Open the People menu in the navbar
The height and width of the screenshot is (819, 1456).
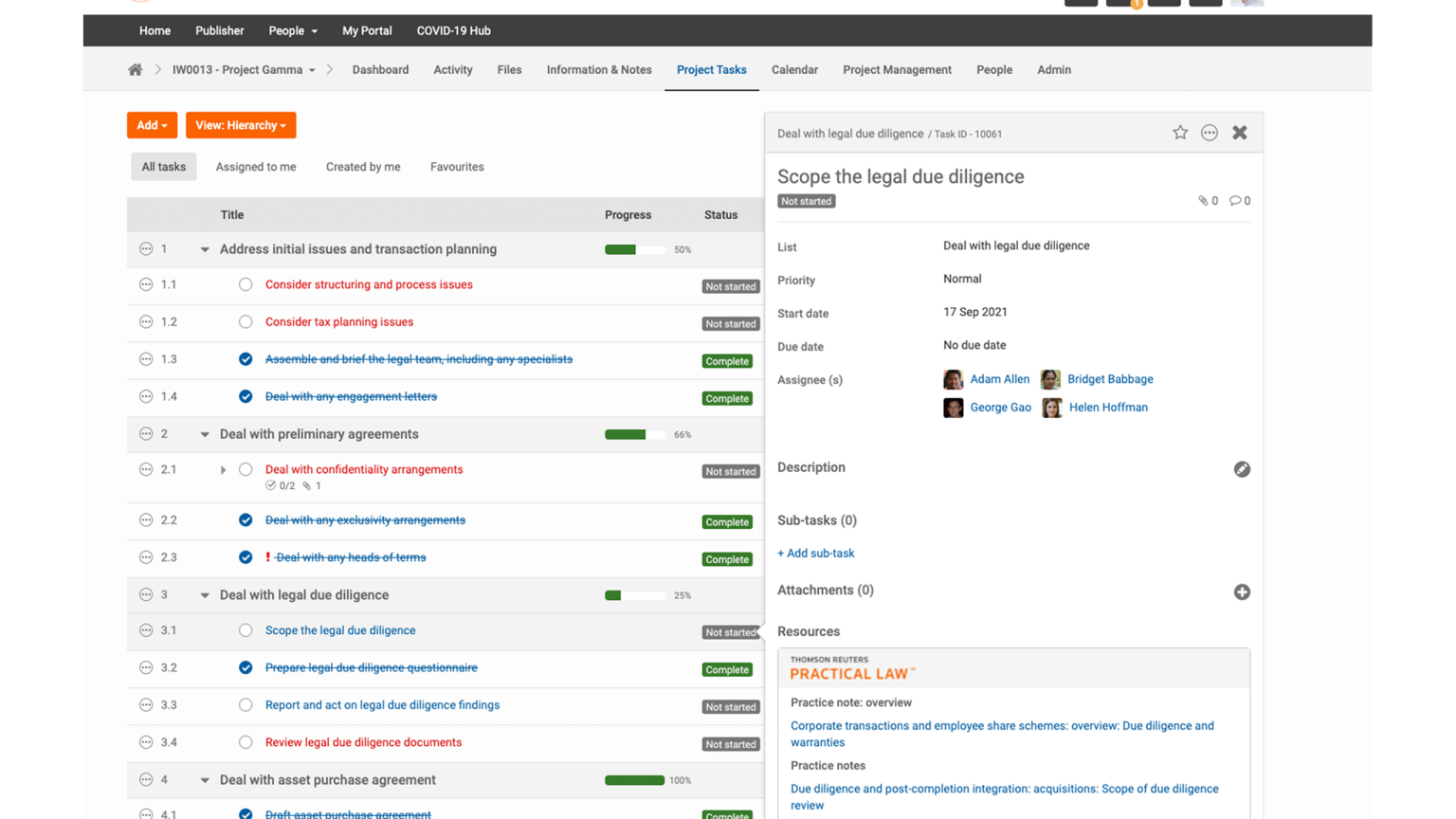292,30
